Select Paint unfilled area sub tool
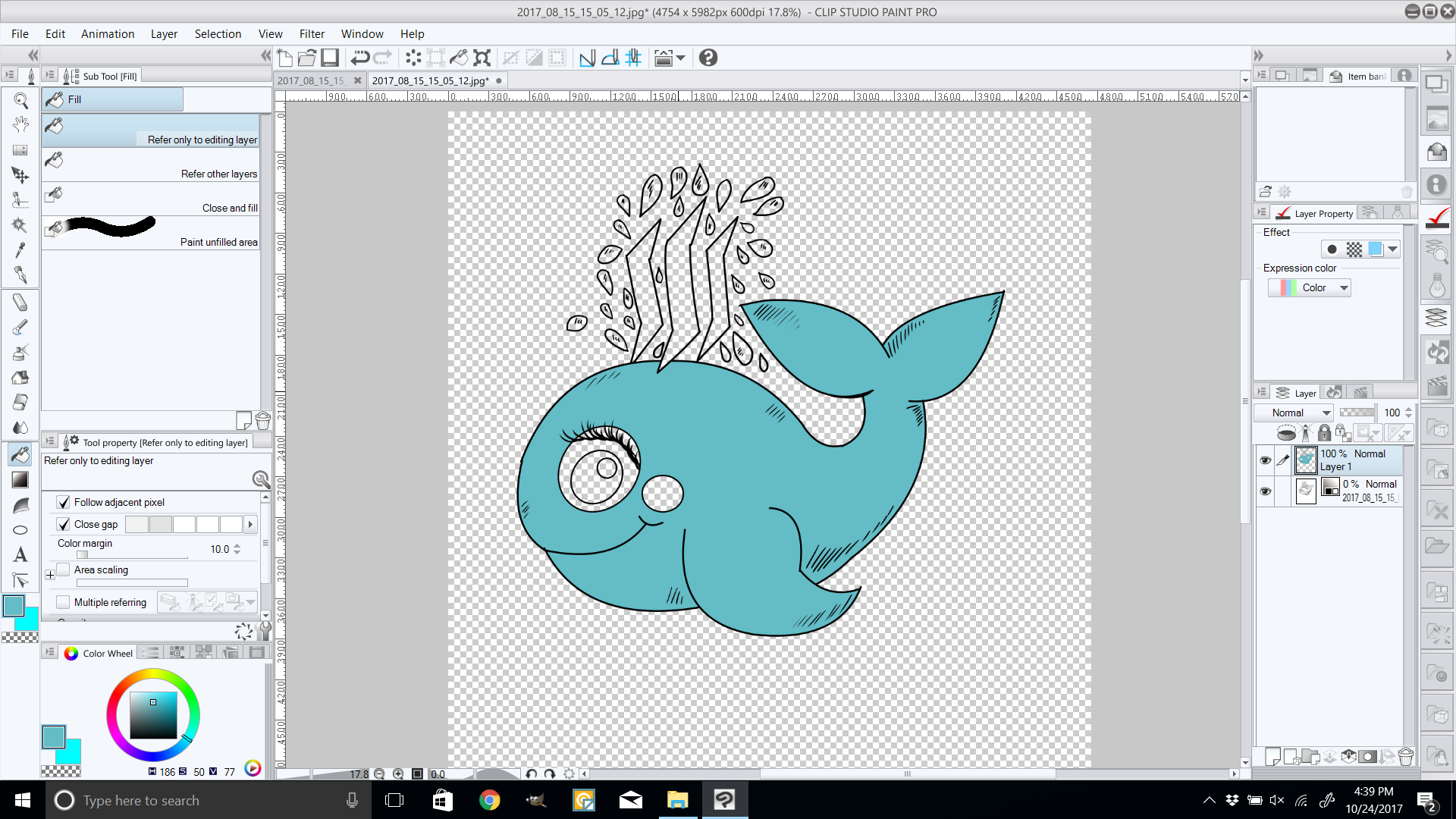 [x=152, y=232]
